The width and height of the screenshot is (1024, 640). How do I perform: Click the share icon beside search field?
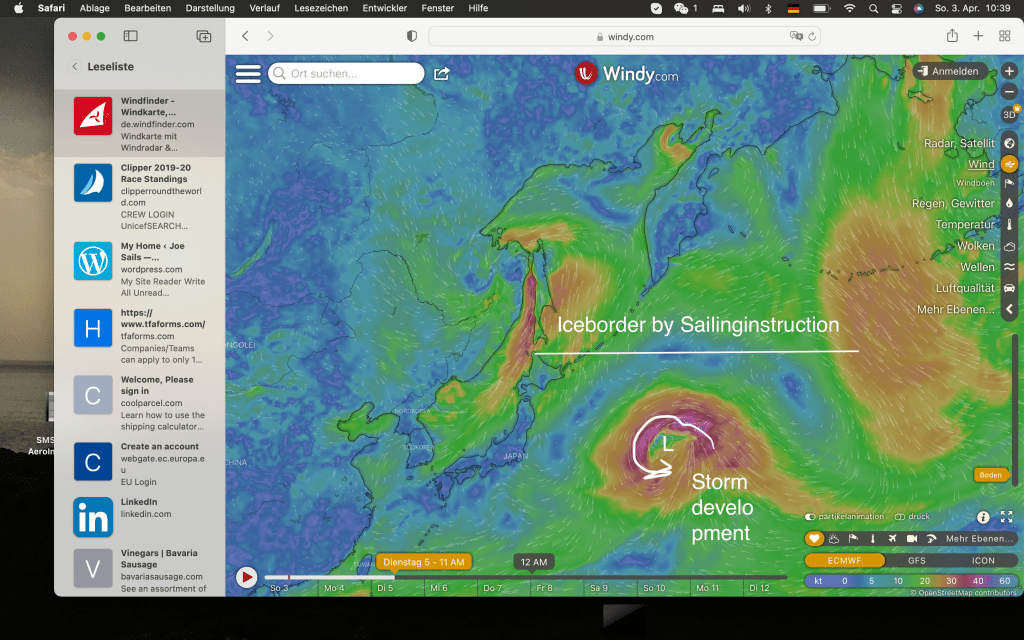point(442,74)
